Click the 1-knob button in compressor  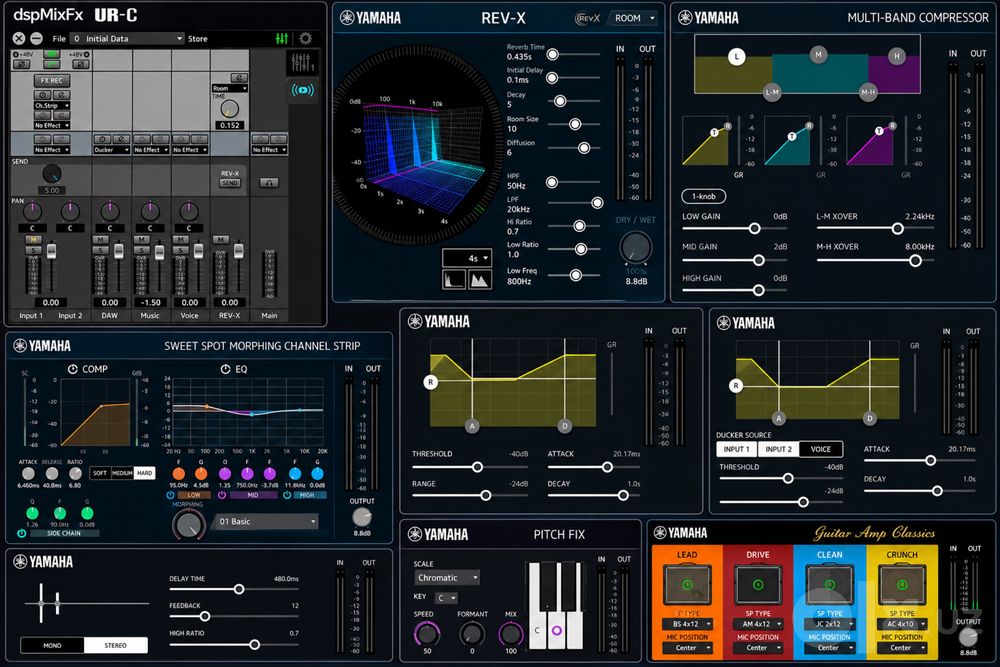pyautogui.click(x=703, y=196)
